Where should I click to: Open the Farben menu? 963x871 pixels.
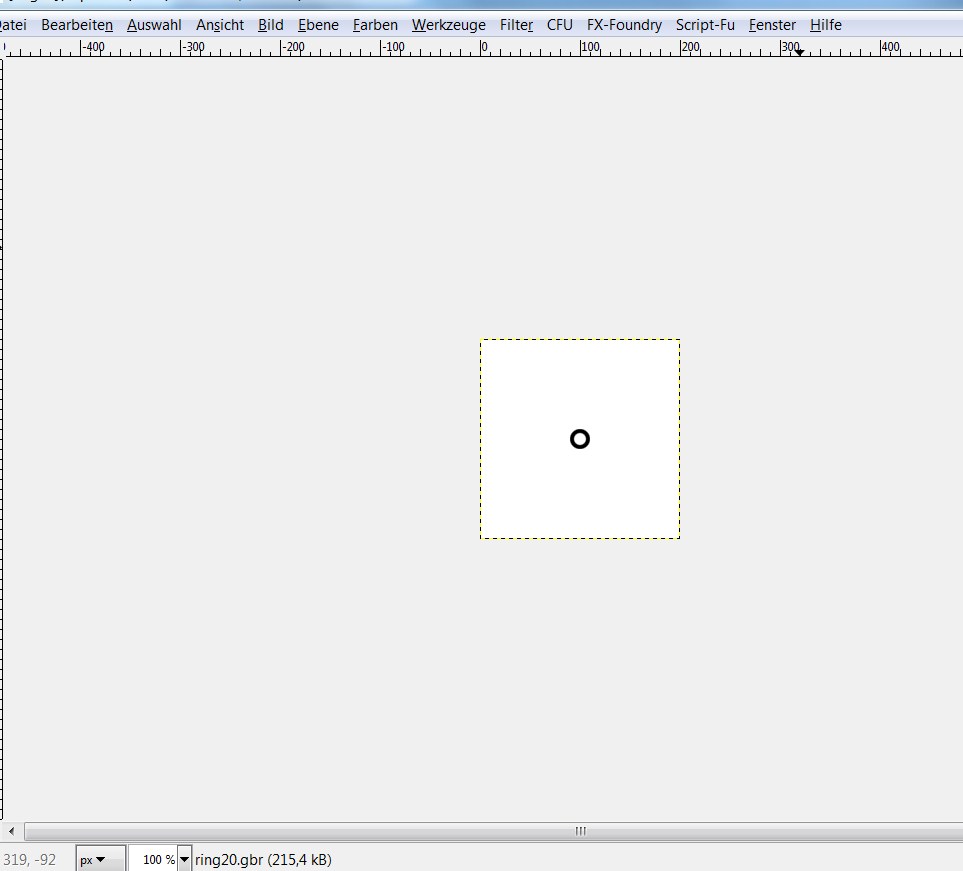[x=375, y=25]
